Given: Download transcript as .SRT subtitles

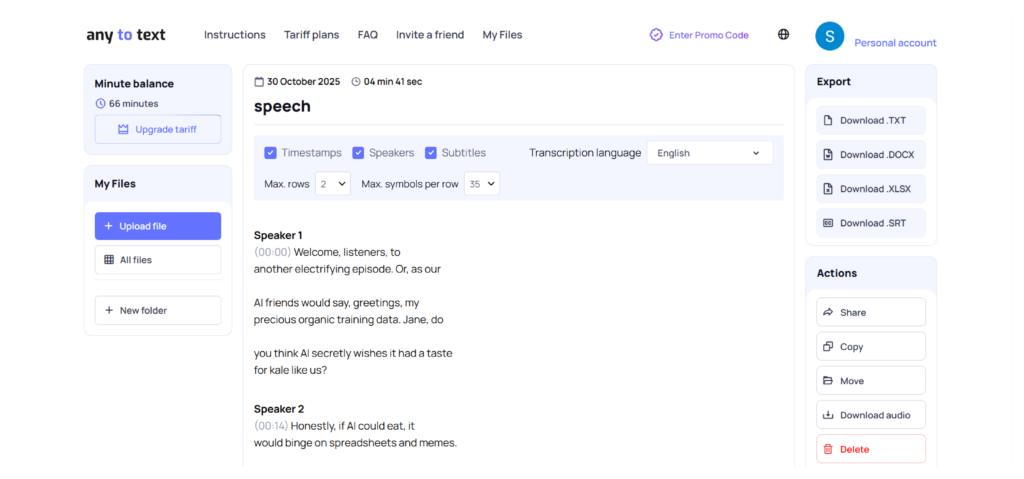Looking at the screenshot, I should (x=871, y=223).
